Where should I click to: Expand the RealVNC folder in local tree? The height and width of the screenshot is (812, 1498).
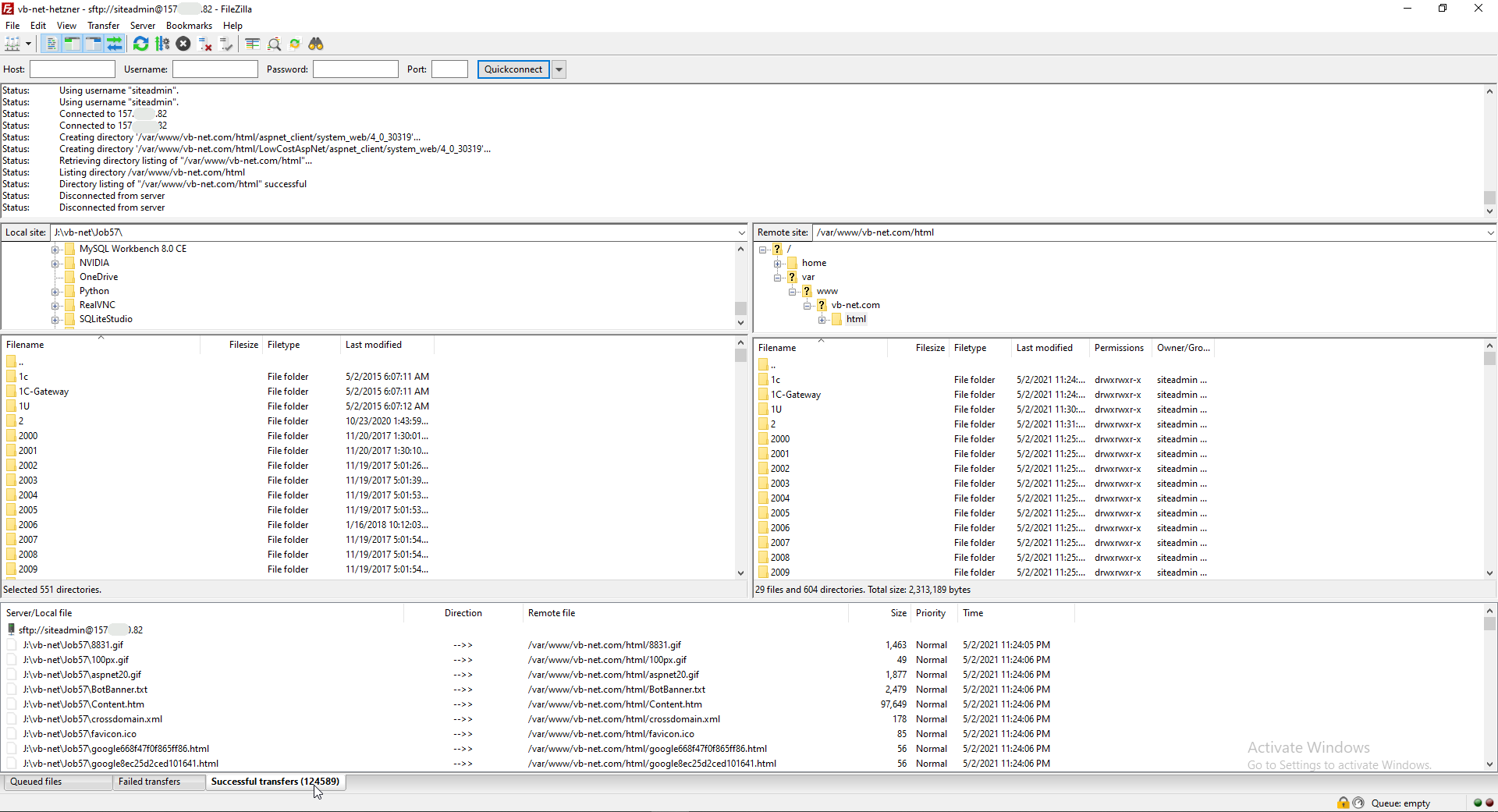click(x=55, y=306)
